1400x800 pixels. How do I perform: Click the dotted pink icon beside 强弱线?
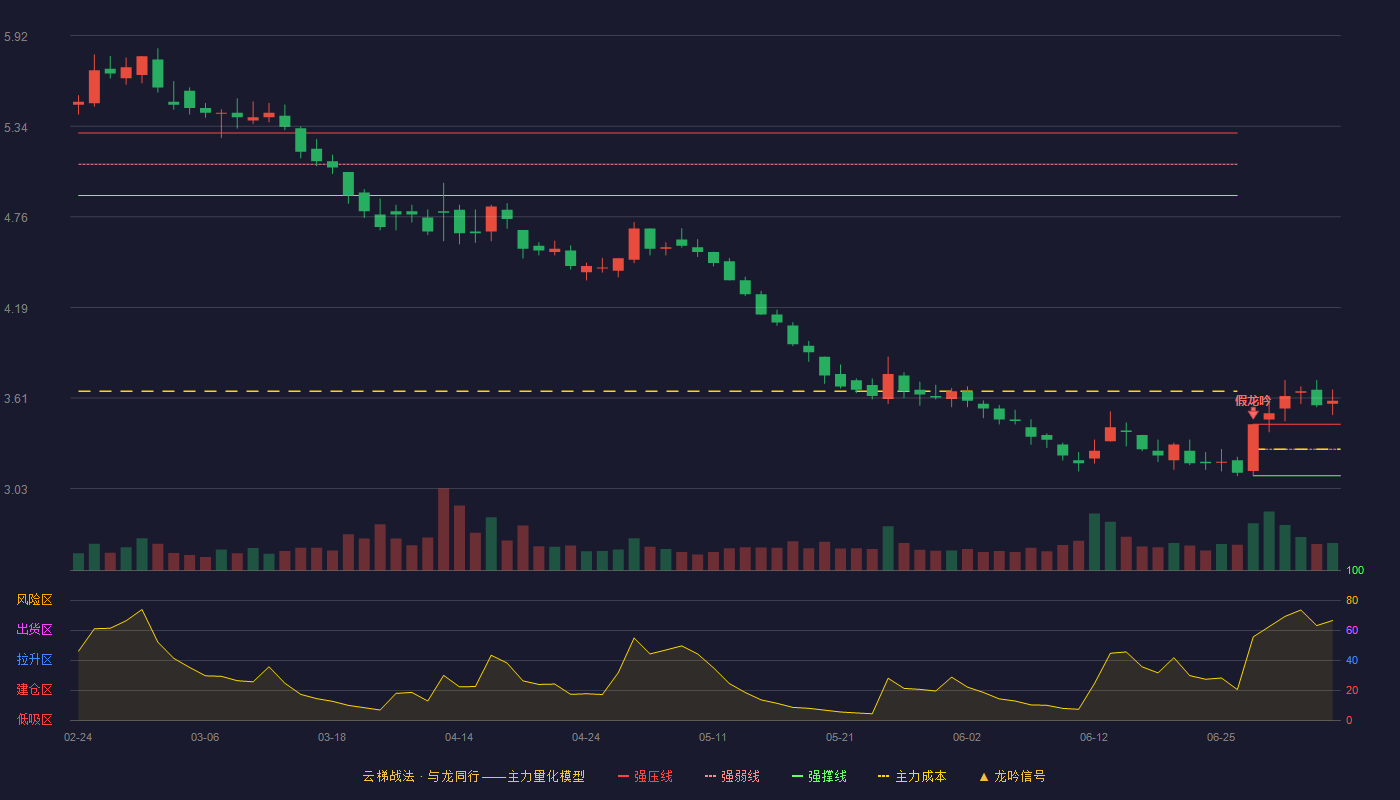point(710,776)
